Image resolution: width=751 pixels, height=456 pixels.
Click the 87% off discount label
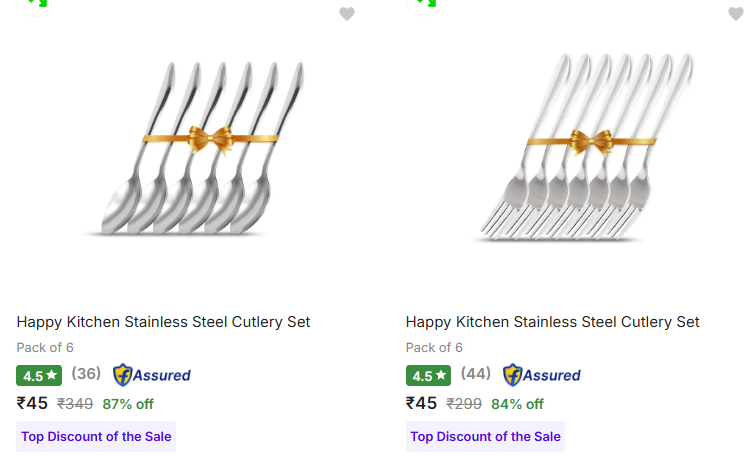[x=128, y=404]
